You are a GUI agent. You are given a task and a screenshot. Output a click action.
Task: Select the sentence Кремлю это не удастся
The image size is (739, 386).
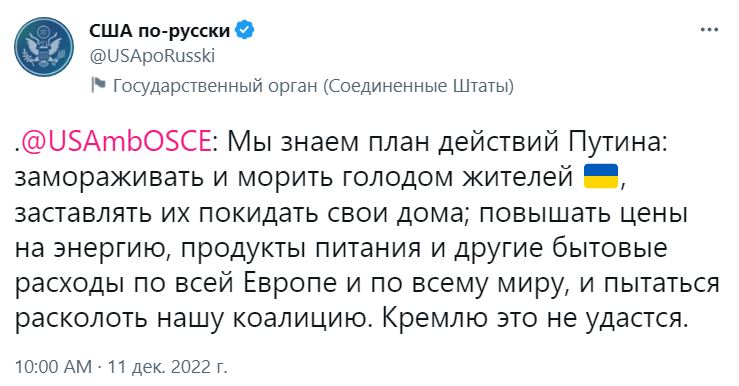point(532,319)
